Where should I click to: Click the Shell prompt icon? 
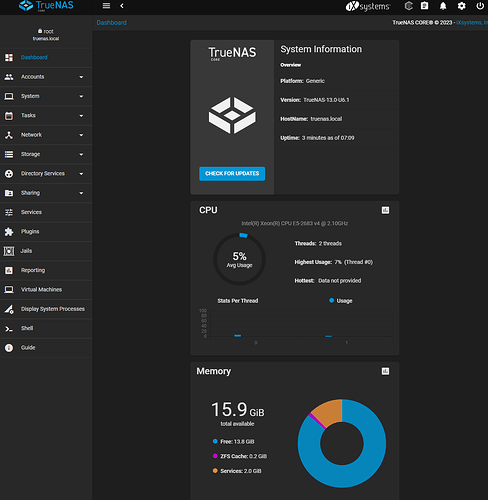click(x=9, y=329)
